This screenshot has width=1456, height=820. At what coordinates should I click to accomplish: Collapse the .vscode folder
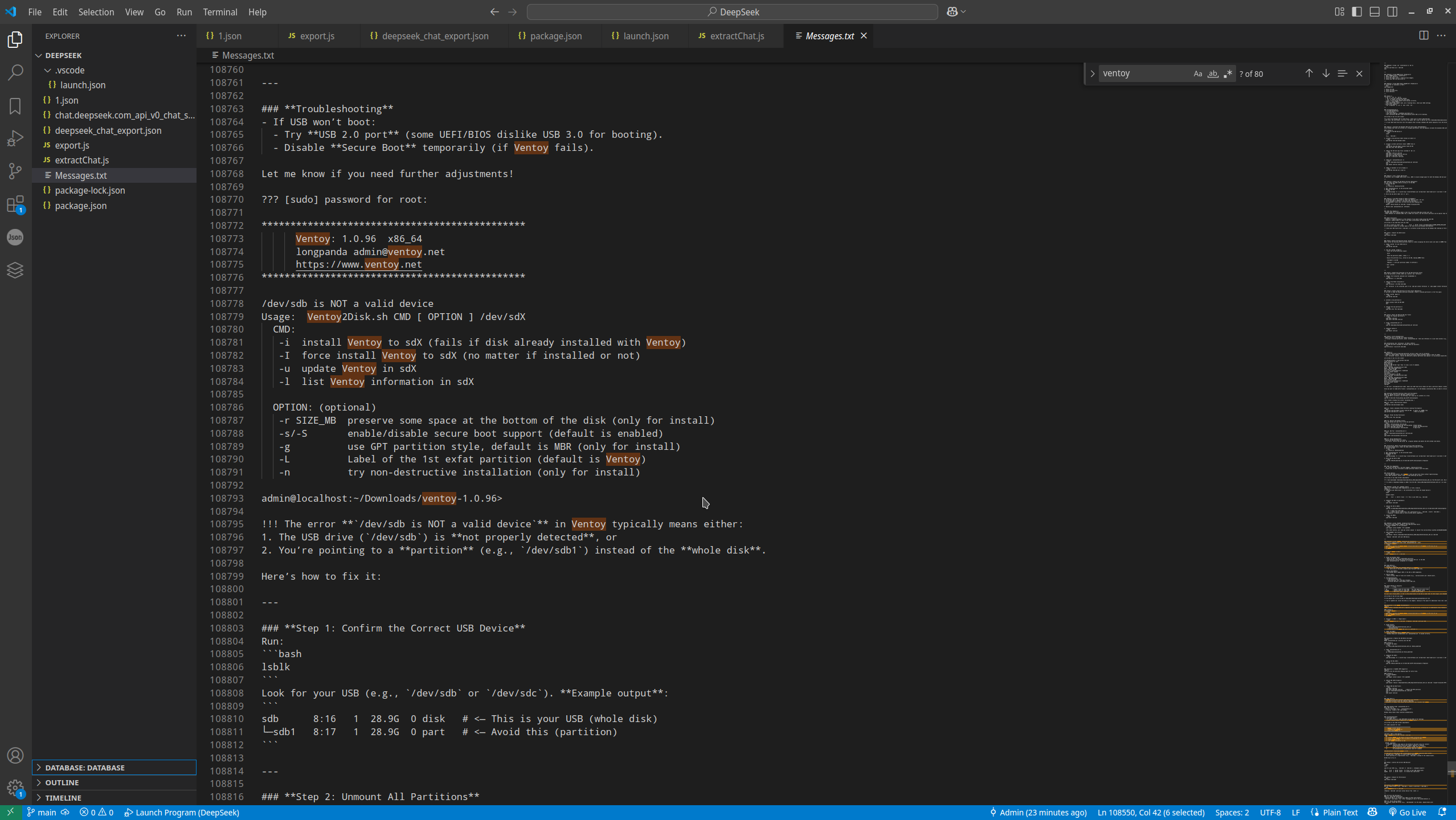coord(69,70)
